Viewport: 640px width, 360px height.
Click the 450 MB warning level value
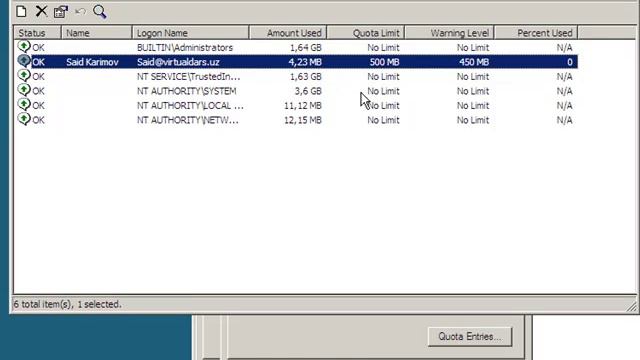click(474, 62)
